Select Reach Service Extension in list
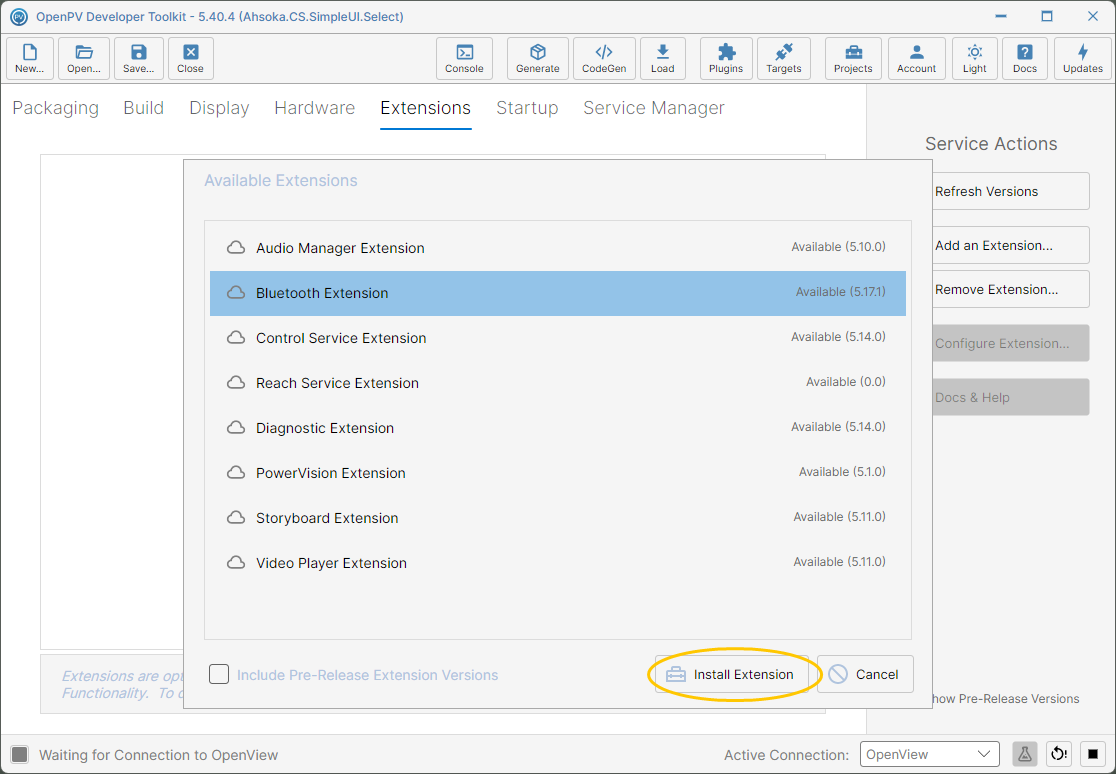1116x774 pixels. pyautogui.click(x=558, y=382)
